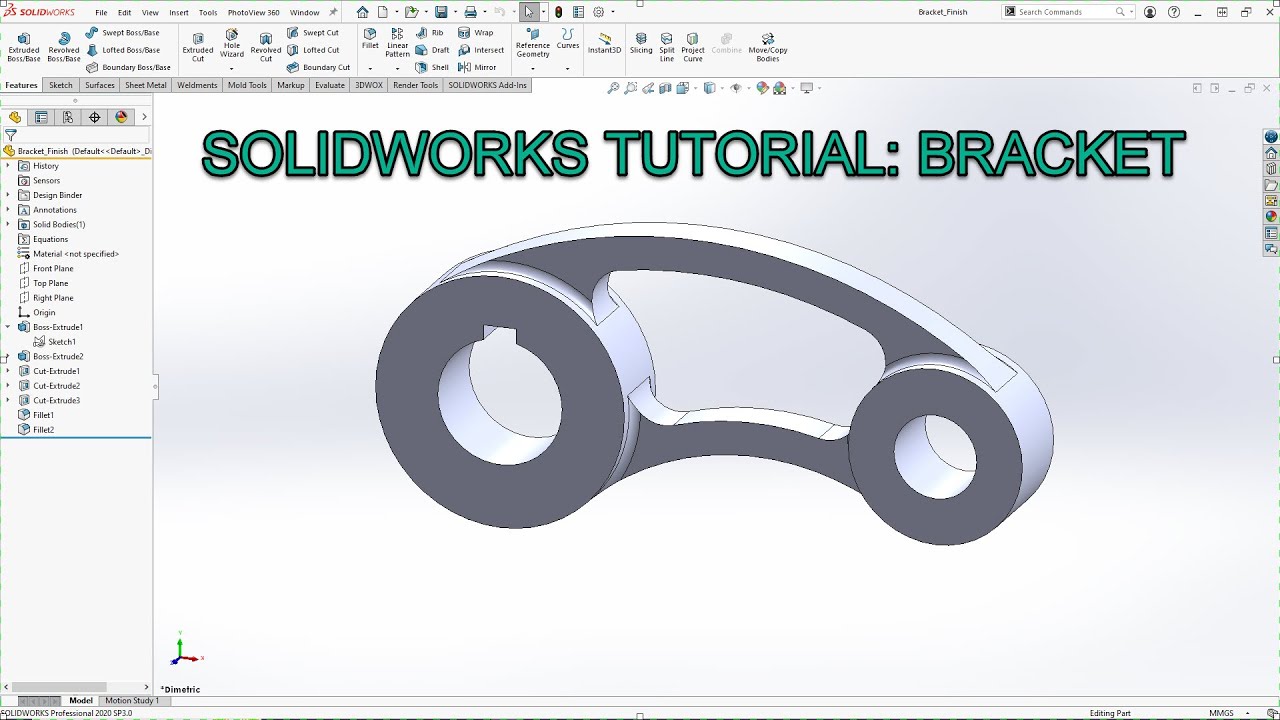Select the Front Plane item
This screenshot has height=720, width=1280.
click(46, 268)
